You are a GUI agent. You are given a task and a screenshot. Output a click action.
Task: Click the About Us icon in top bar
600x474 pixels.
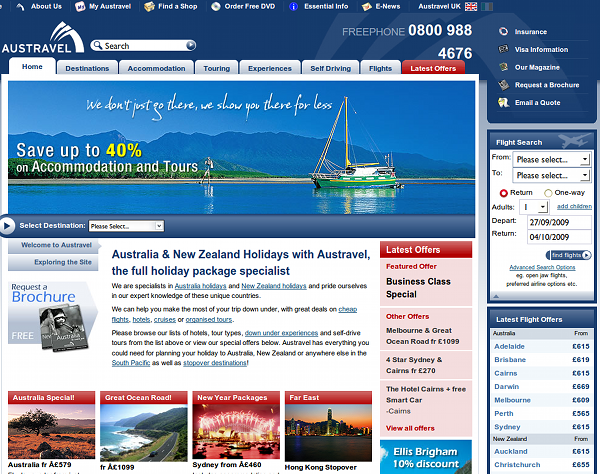point(21,7)
